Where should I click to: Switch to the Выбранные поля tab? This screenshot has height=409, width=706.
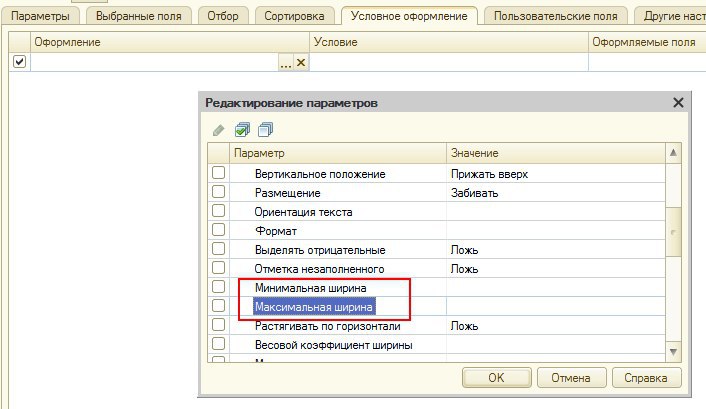tap(139, 16)
